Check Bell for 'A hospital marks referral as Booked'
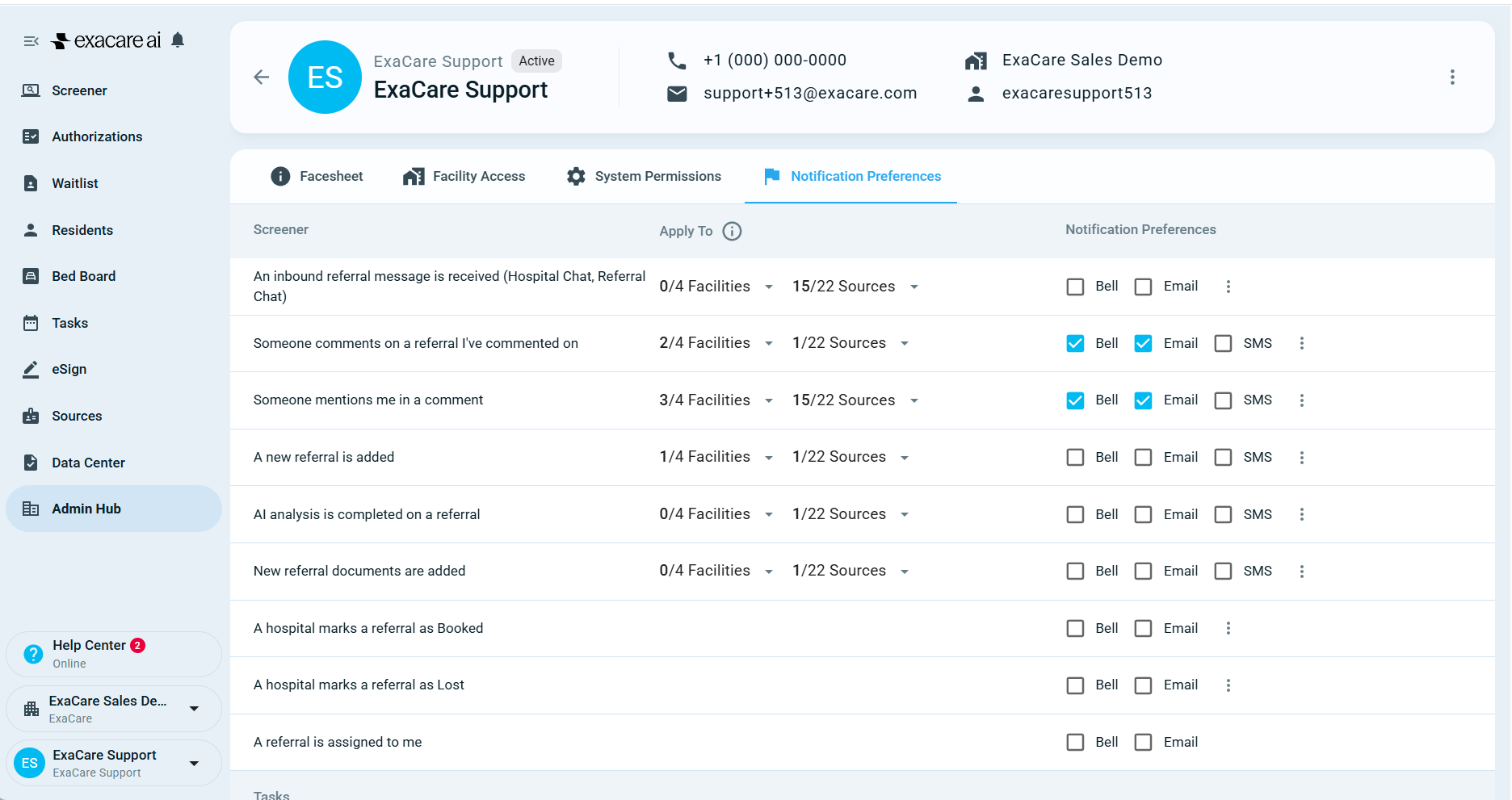The width and height of the screenshot is (1512, 800). click(x=1075, y=628)
